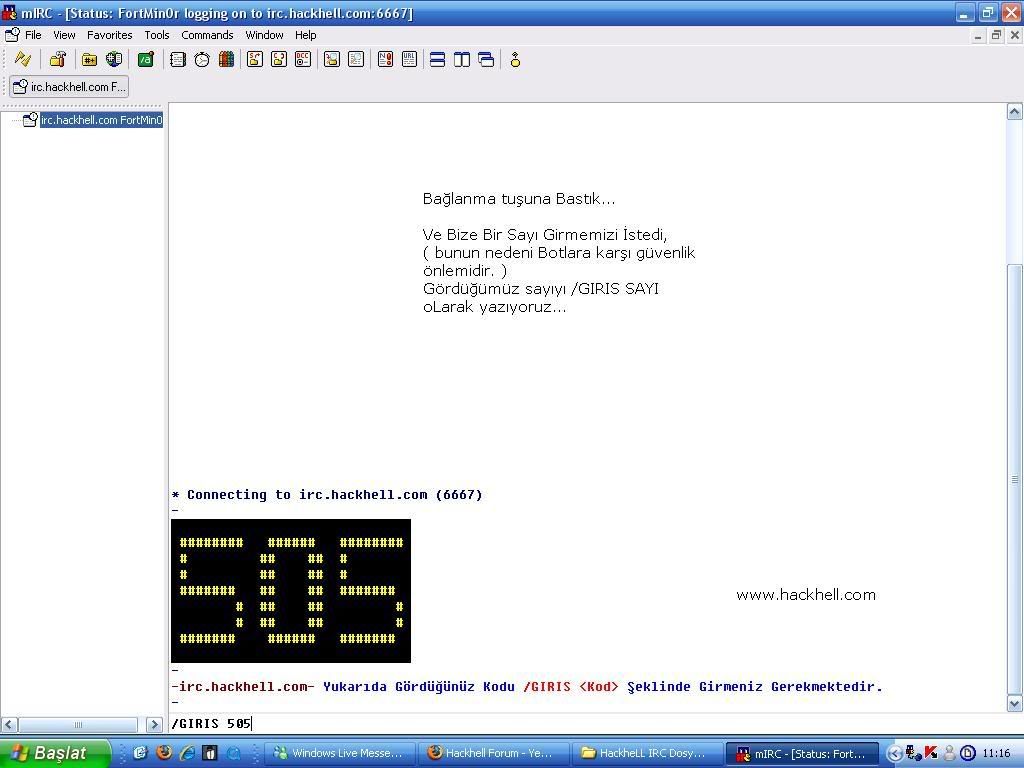The image size is (1024, 768).
Task: Open the Window menu
Action: click(x=264, y=35)
